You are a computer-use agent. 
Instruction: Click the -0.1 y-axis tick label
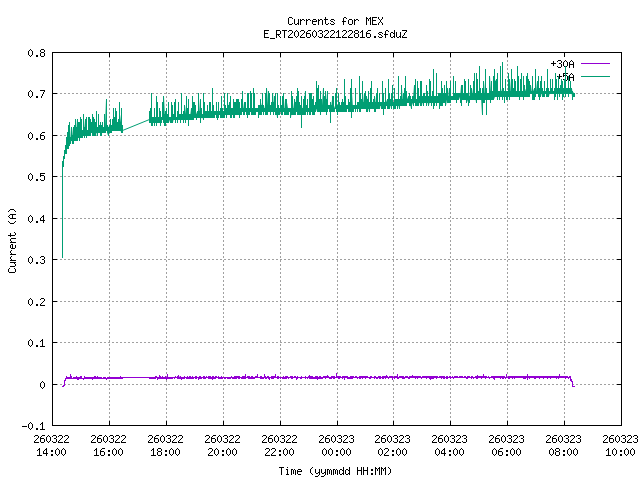click(x=33, y=426)
